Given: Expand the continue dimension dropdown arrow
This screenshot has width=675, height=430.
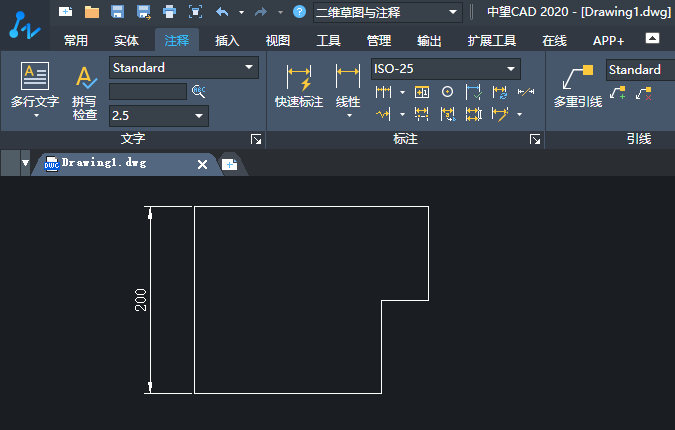Looking at the screenshot, I should [403, 92].
